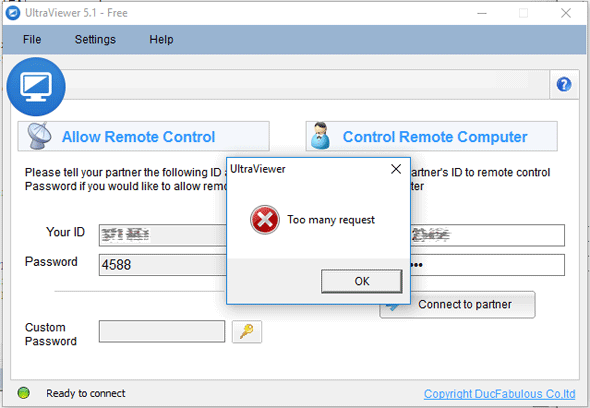Click the Custom Password input field
This screenshot has width=590, height=408.
coord(162,331)
